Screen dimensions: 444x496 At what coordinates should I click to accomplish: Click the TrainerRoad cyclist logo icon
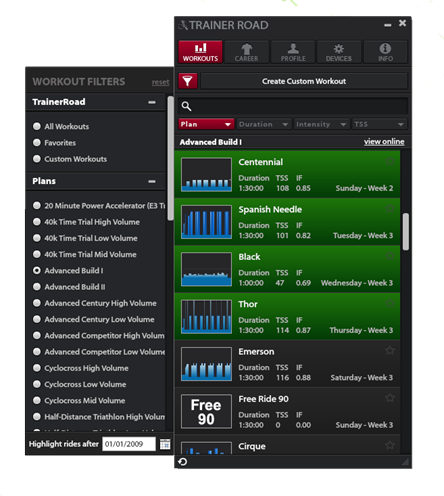pyautogui.click(x=183, y=25)
